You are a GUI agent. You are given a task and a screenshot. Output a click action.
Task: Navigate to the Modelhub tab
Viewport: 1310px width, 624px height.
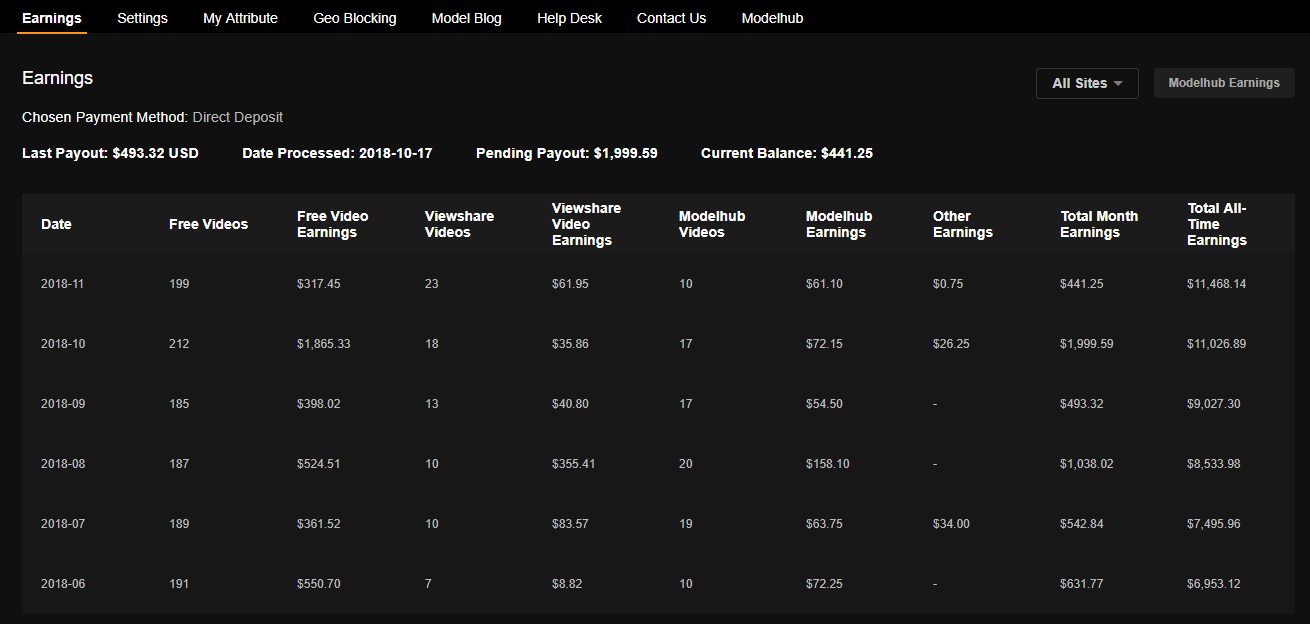pyautogui.click(x=772, y=18)
